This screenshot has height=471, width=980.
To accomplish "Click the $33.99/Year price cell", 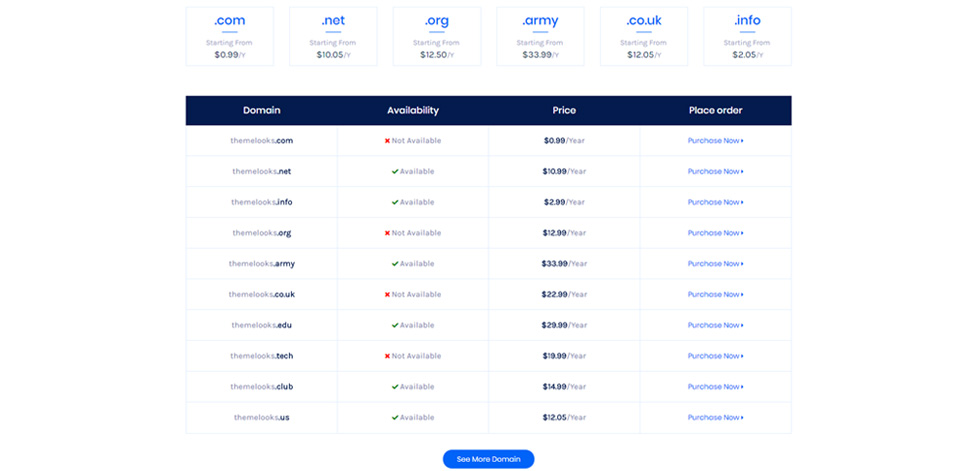I will (x=564, y=264).
